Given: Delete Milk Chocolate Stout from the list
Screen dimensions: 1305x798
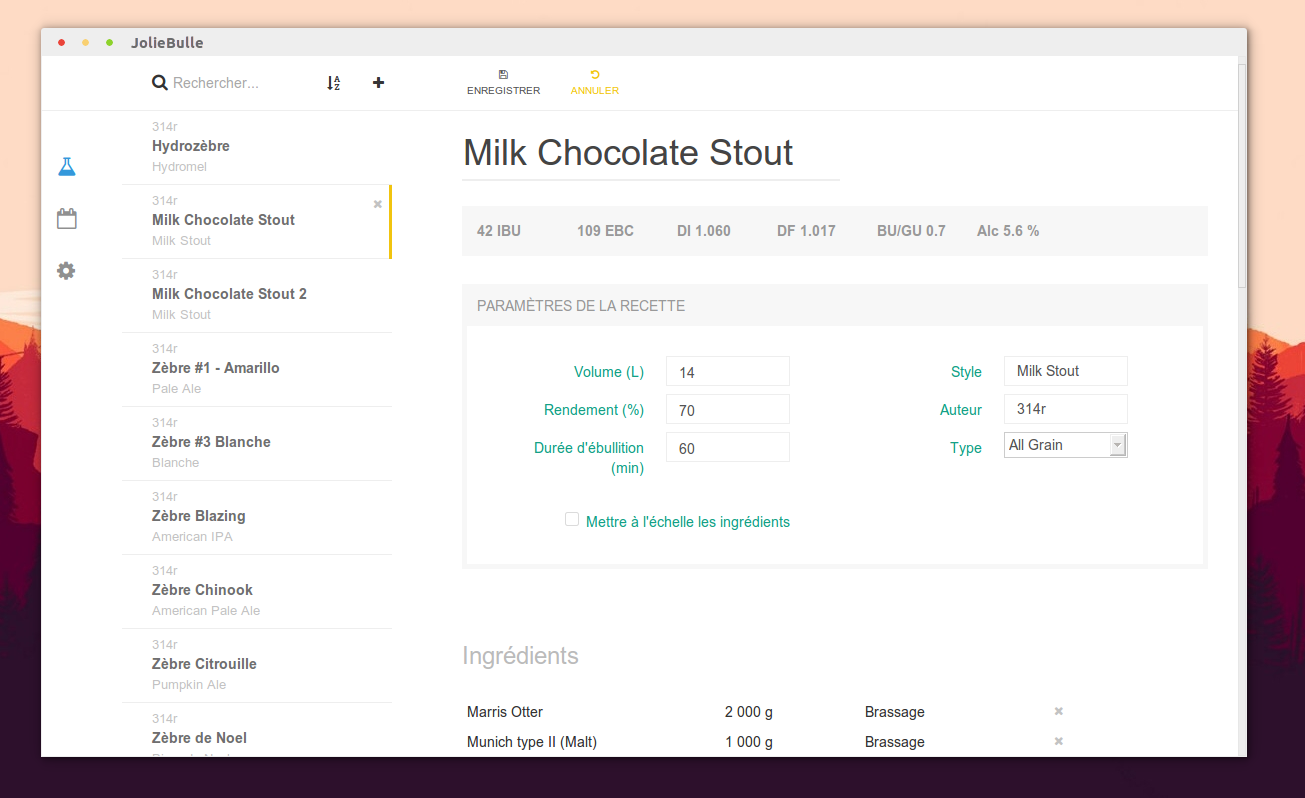Looking at the screenshot, I should coord(378,204).
